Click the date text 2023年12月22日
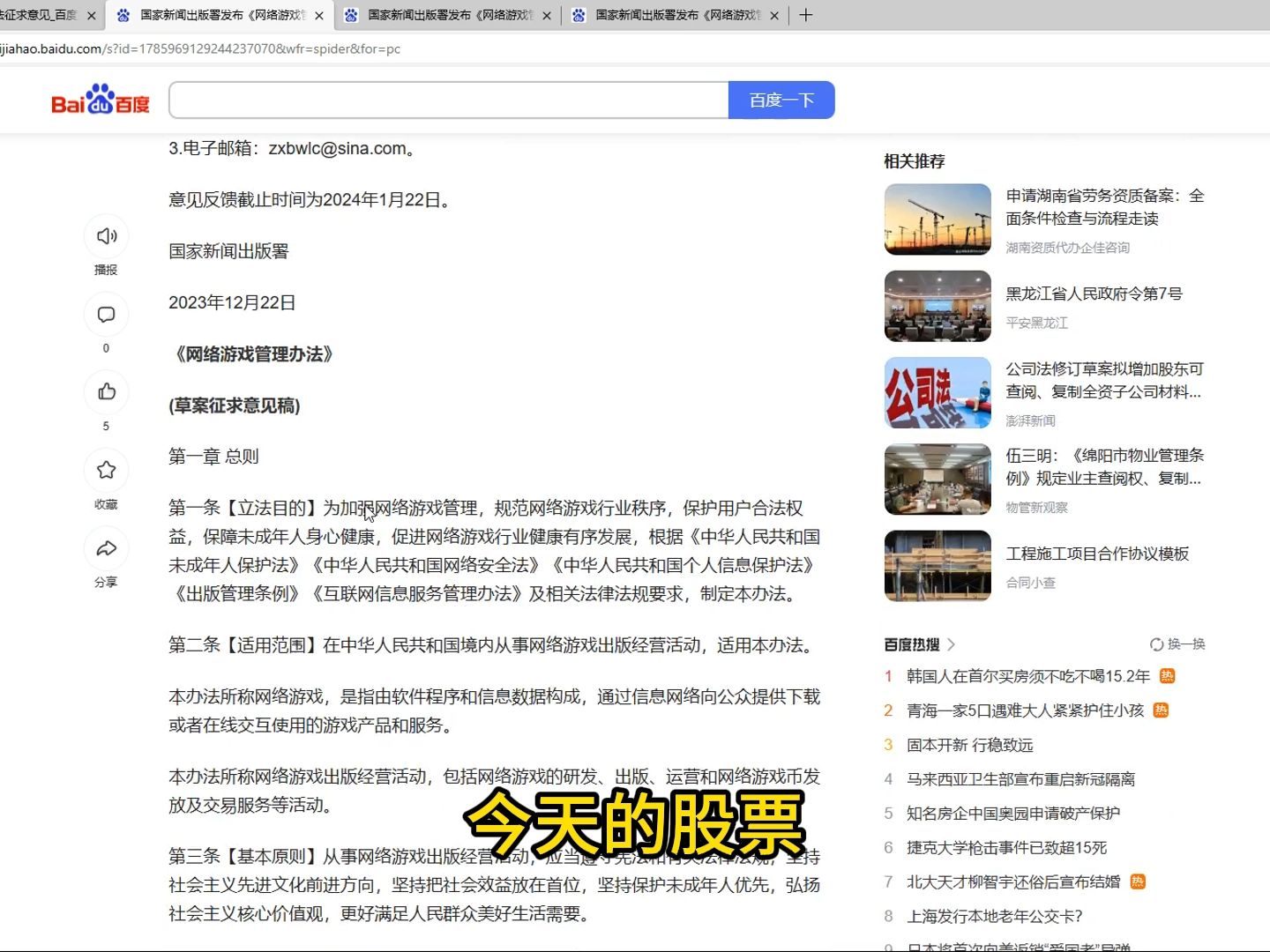1270x952 pixels. [x=233, y=302]
